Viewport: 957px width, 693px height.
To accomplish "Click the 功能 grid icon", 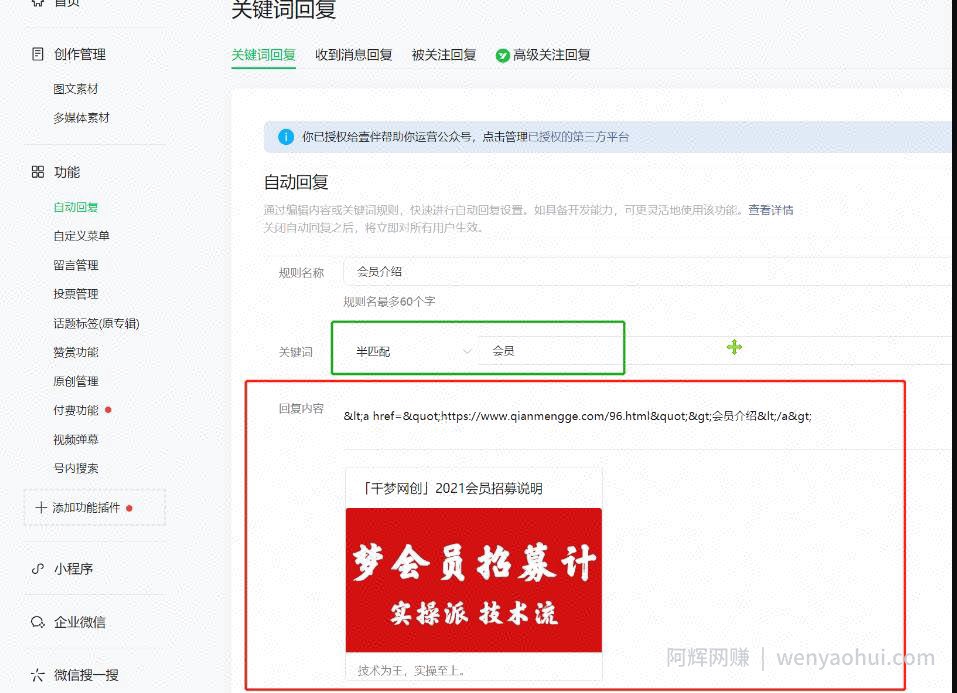I will 38,172.
